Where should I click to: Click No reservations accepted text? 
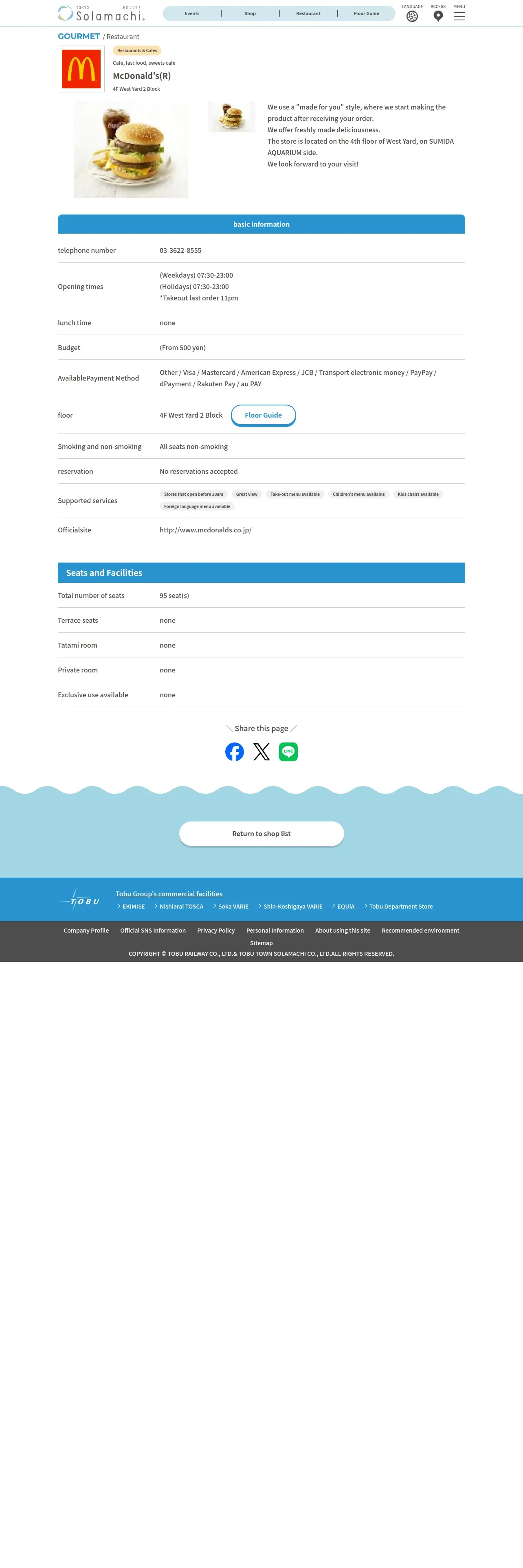click(198, 472)
